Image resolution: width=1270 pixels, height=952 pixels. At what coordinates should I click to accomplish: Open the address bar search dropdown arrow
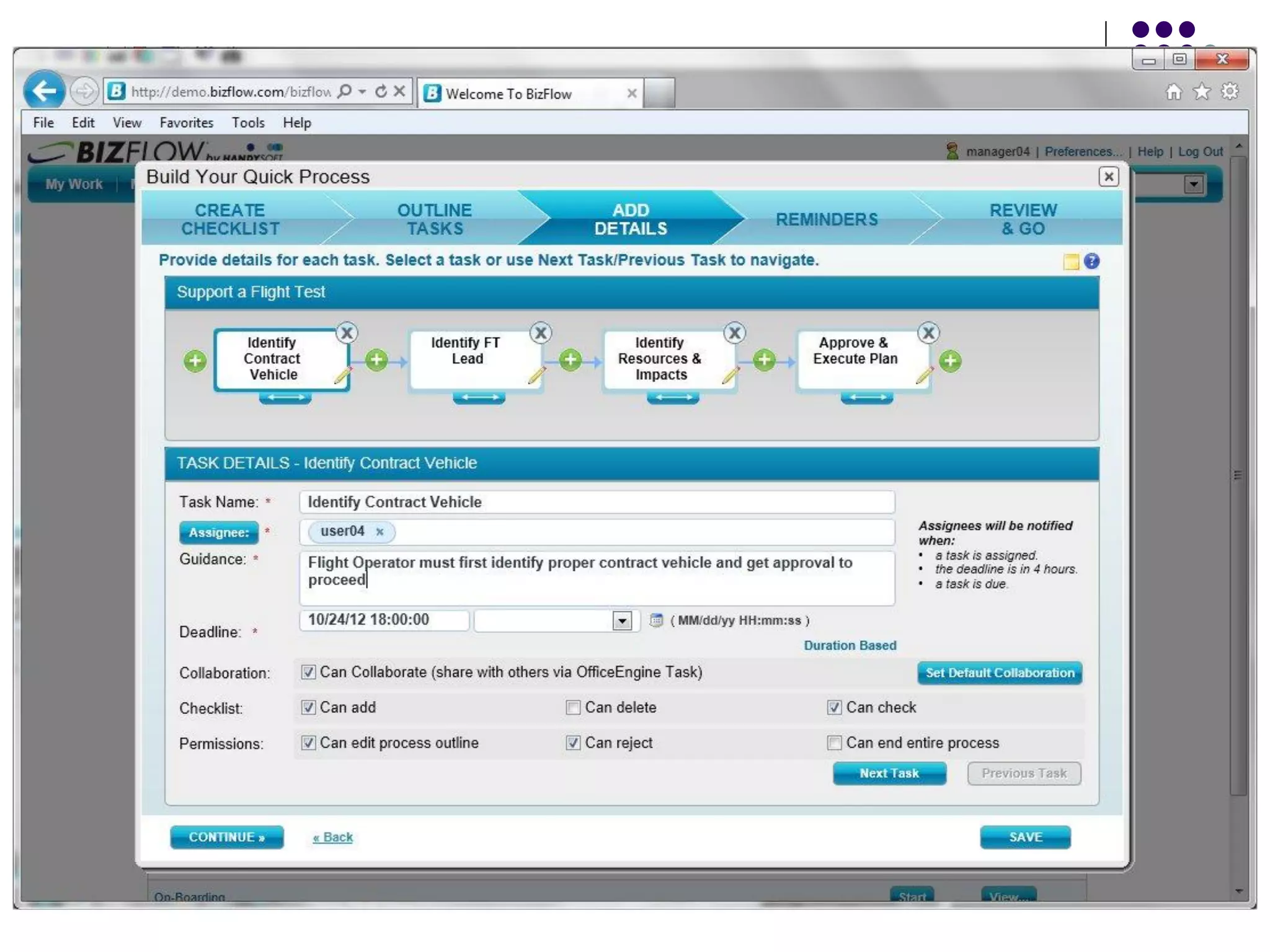point(362,92)
